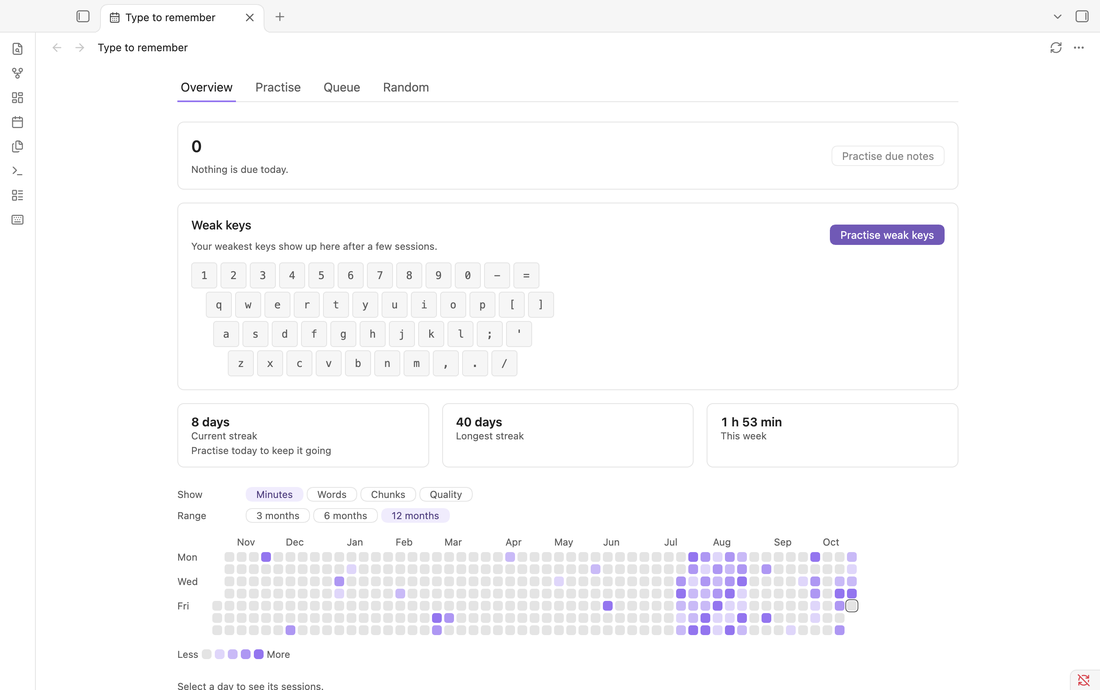Click the darkest More legend swatch

pyautogui.click(x=259, y=654)
